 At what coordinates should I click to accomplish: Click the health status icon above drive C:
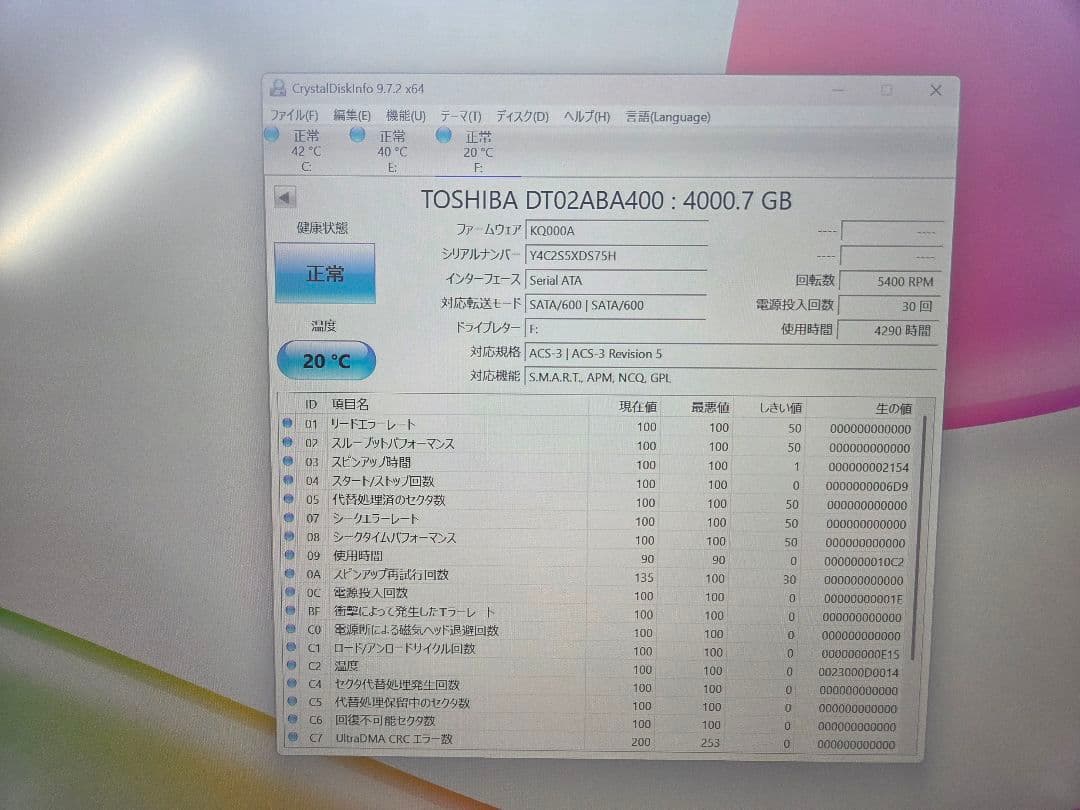(x=271, y=134)
